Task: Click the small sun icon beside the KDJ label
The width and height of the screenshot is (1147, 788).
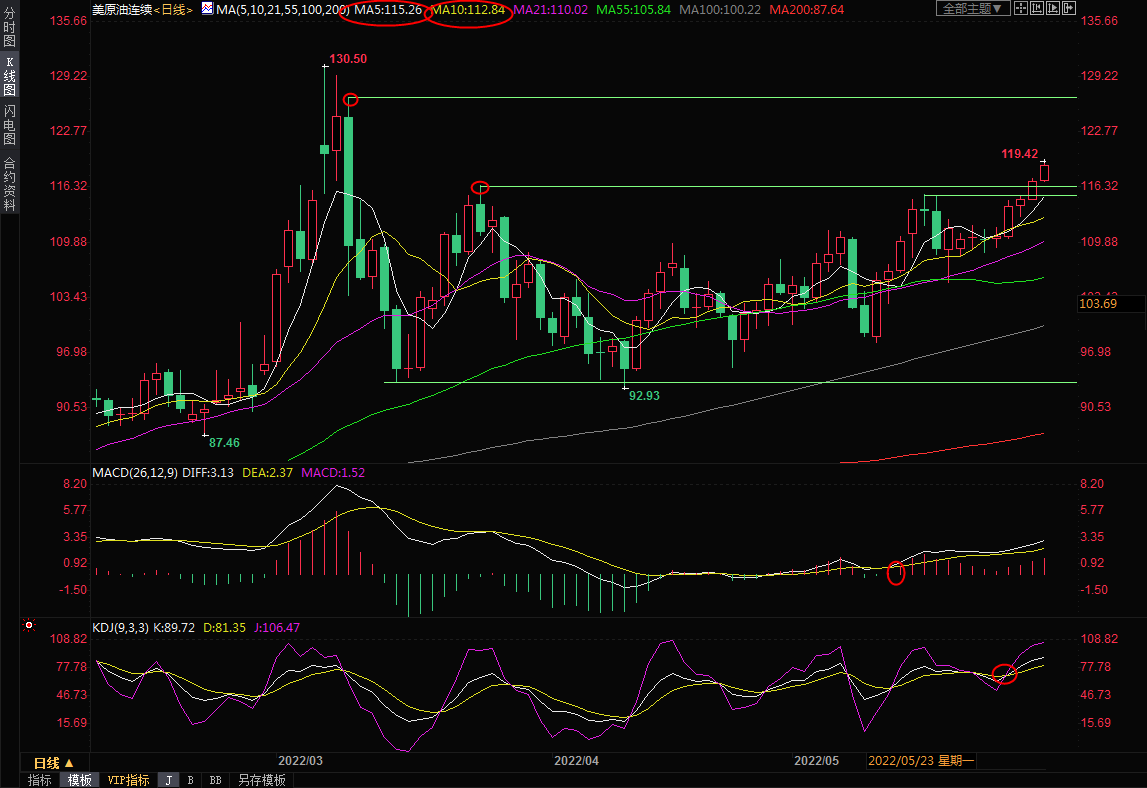Action: point(29,626)
